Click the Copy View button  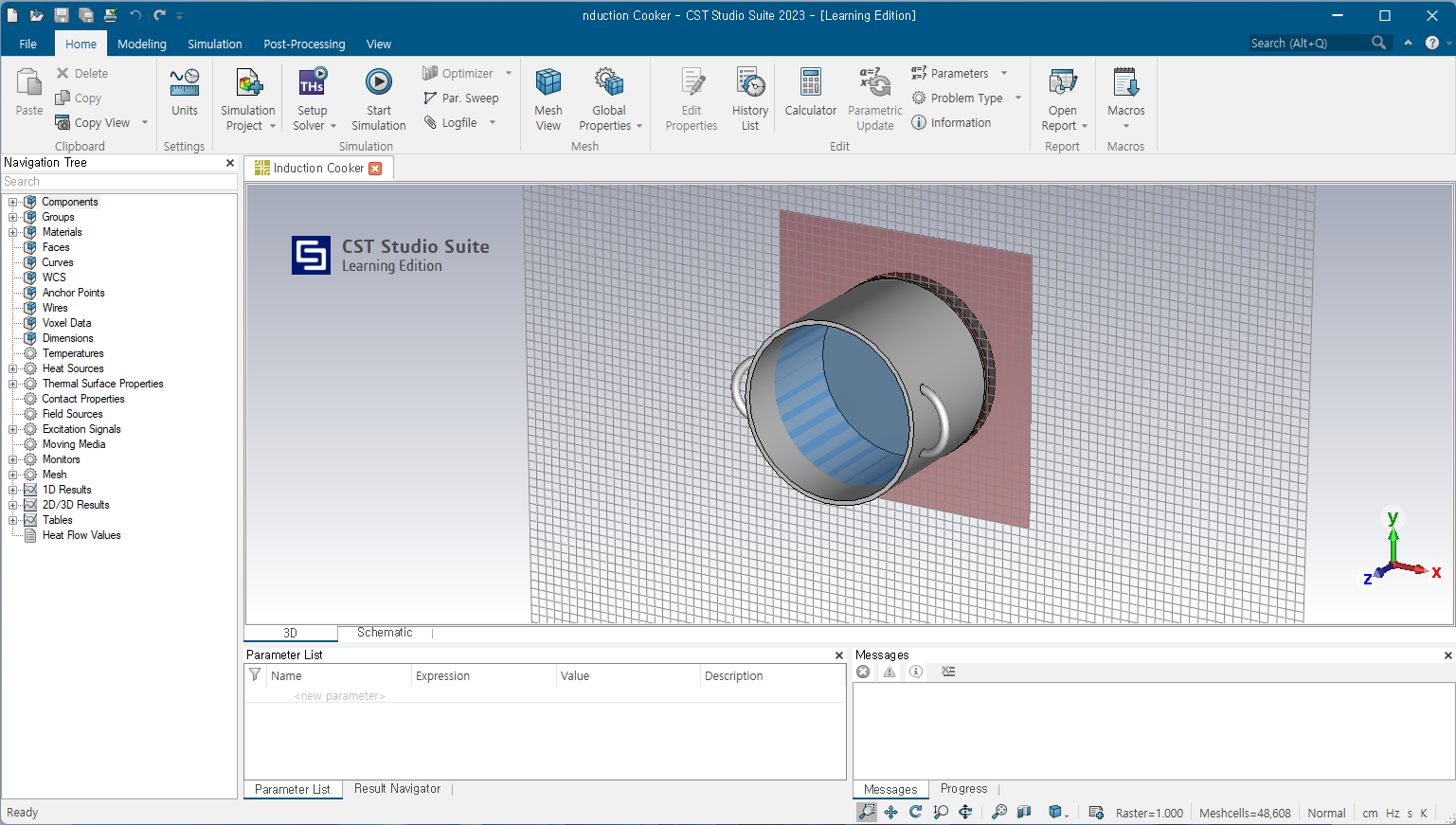tap(93, 122)
